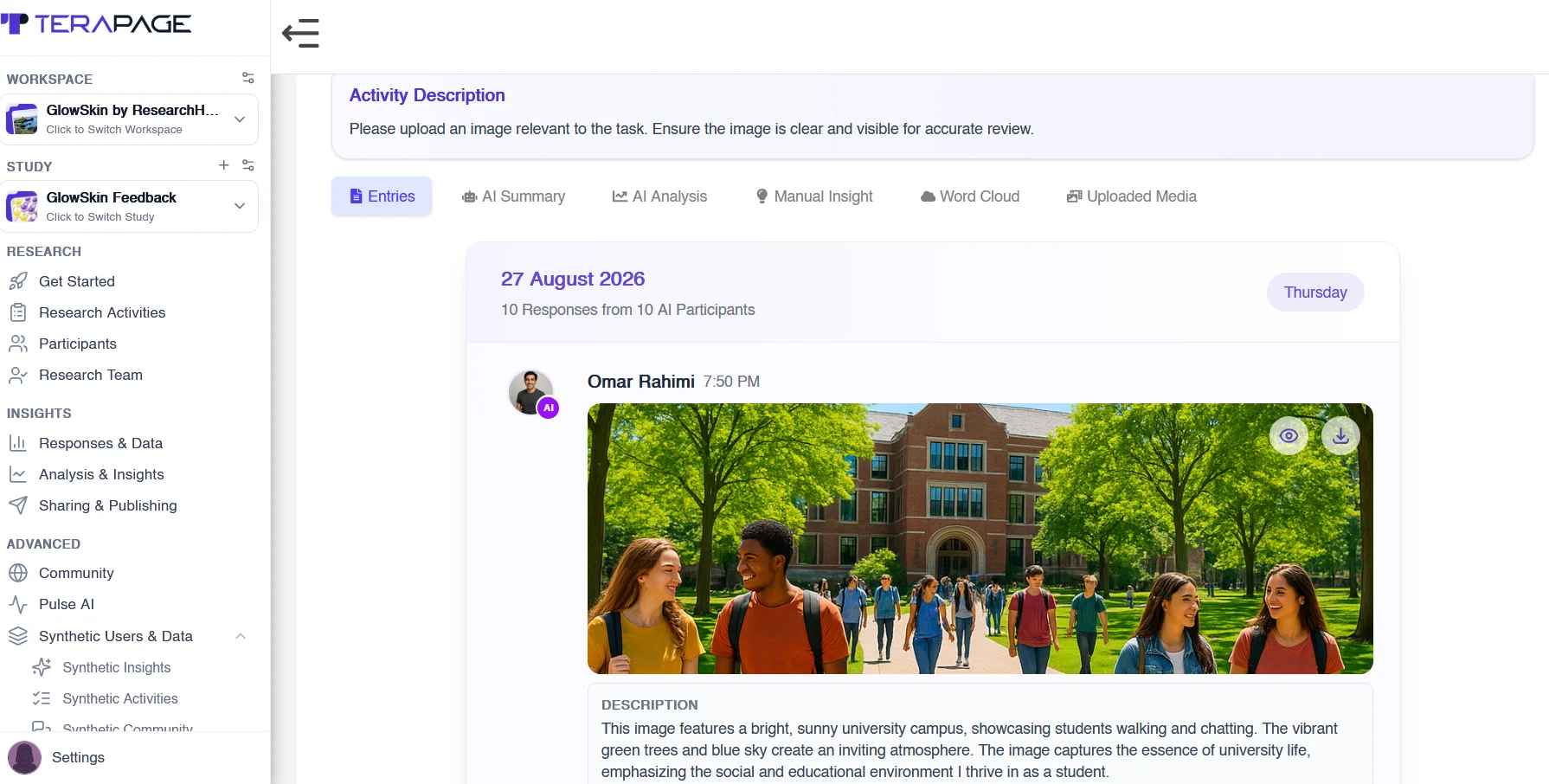Expand GlowSkin workspace switcher dropdown

240,119
